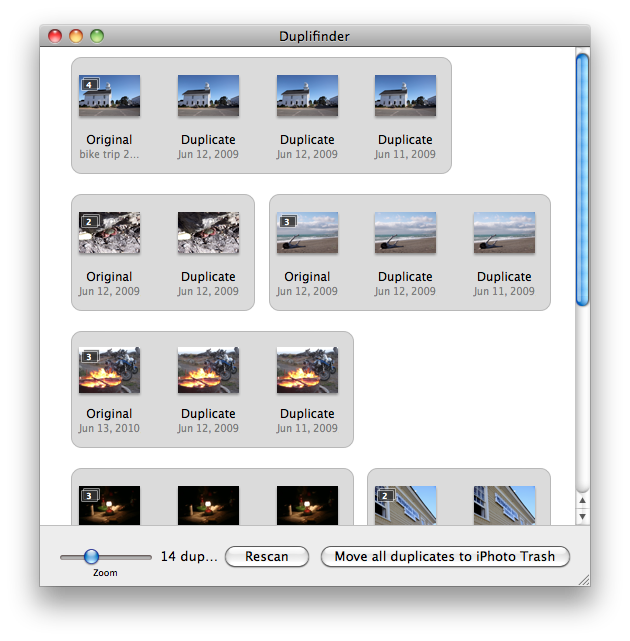The width and height of the screenshot is (630, 641).
Task: Click the scrollbar up arrow
Action: [582, 500]
